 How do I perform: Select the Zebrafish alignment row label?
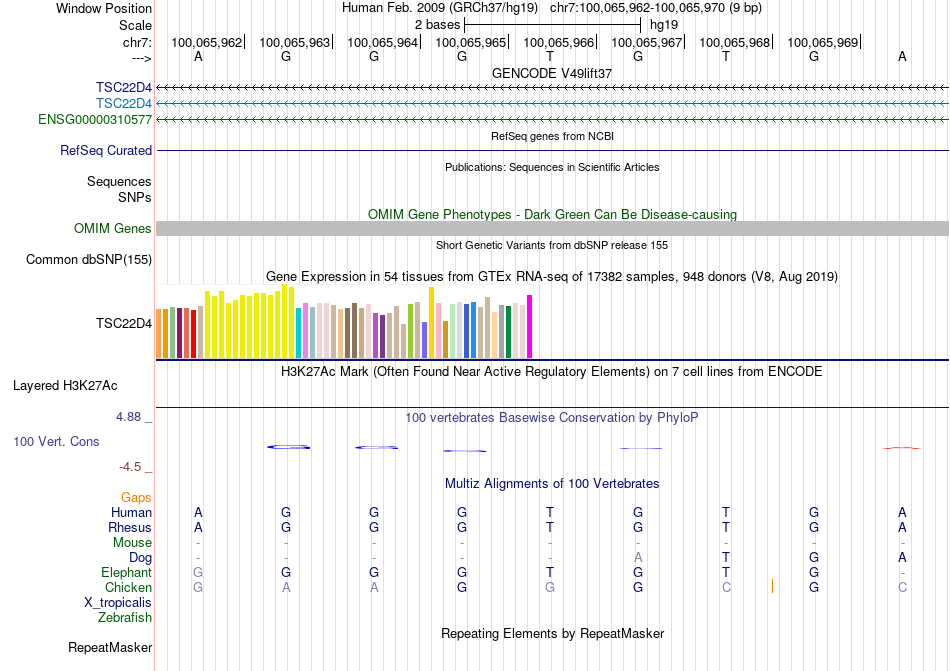click(x=125, y=618)
